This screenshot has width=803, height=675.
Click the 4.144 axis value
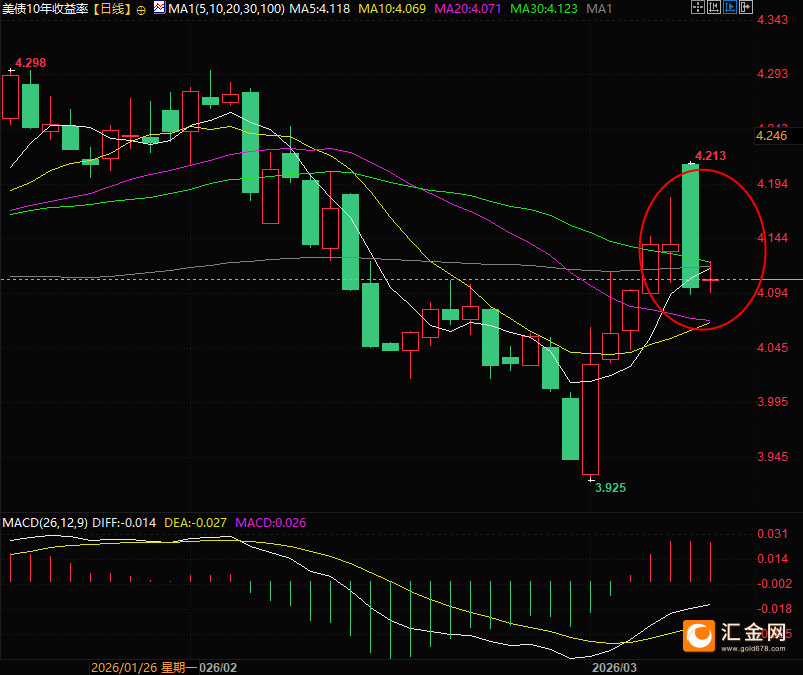(x=772, y=238)
